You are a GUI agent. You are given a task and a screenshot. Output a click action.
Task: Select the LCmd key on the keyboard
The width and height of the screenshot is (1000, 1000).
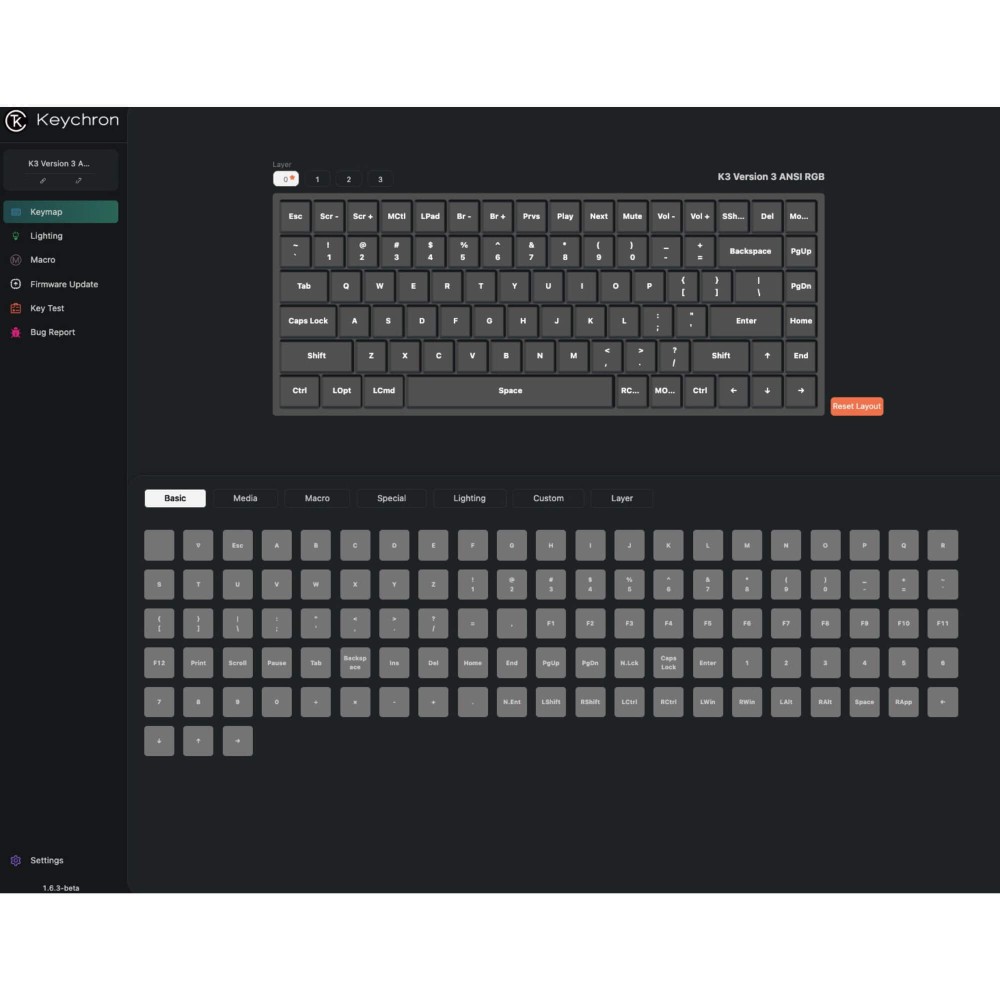tap(384, 390)
